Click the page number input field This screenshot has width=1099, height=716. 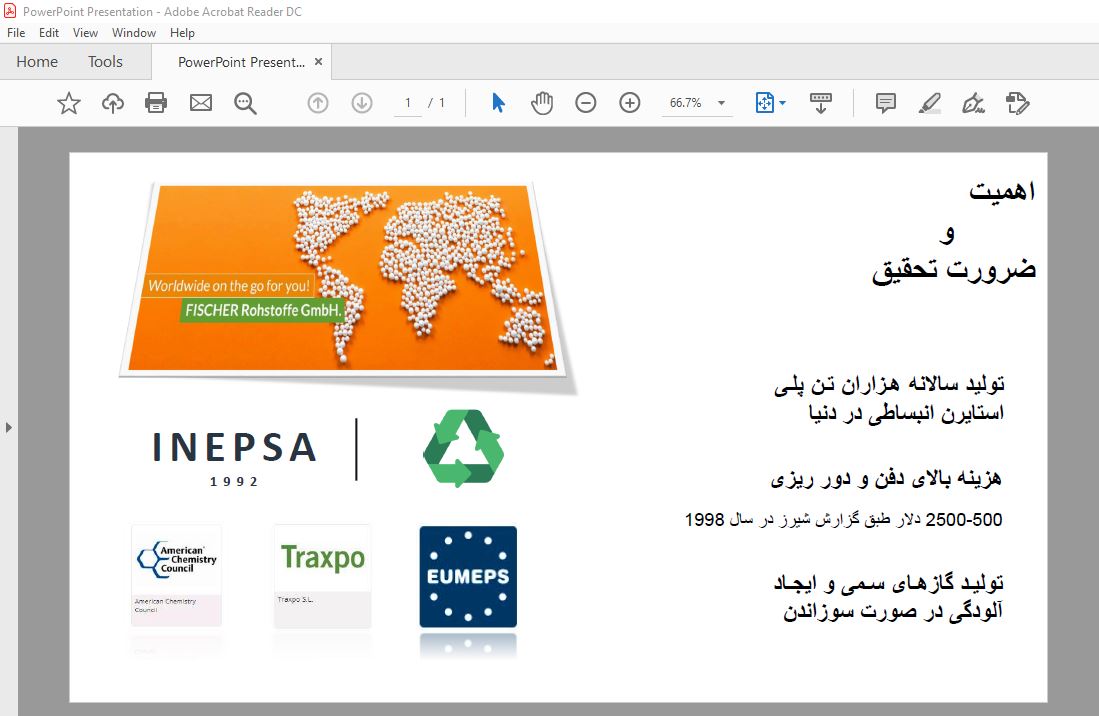point(407,102)
